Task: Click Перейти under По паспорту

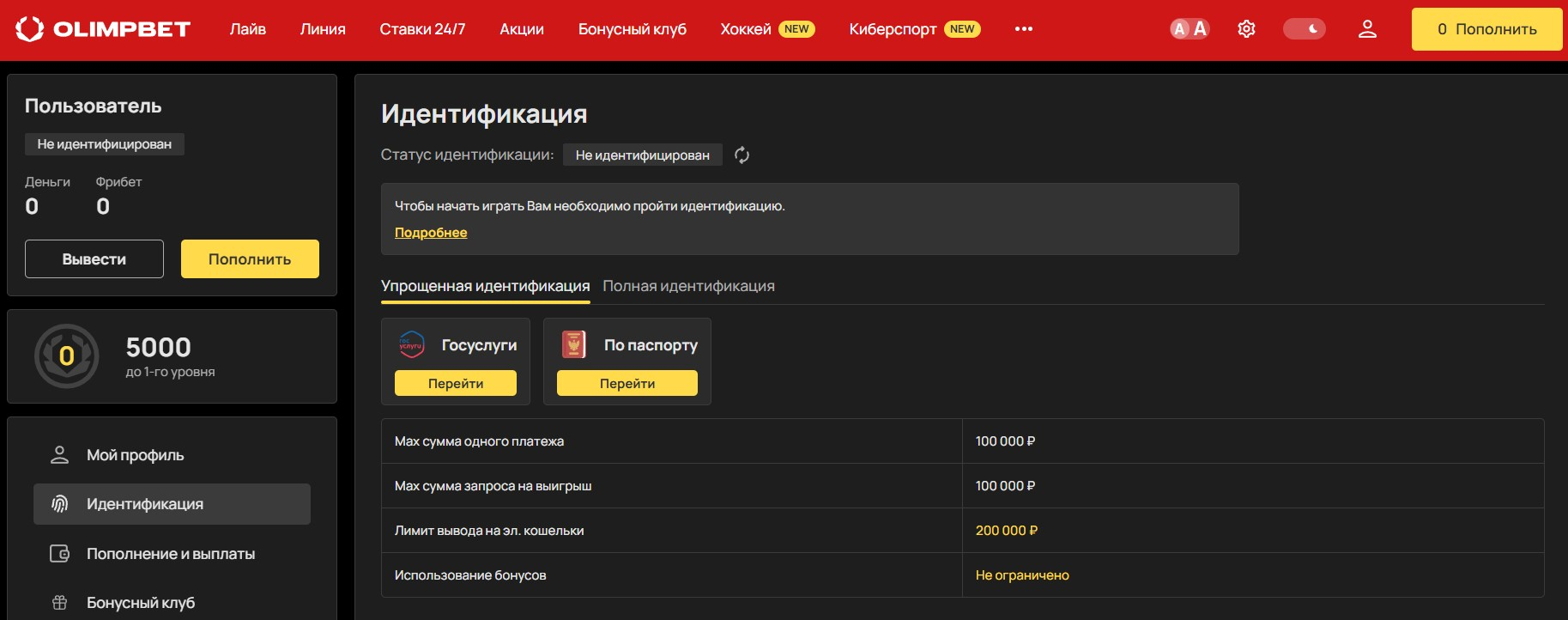Action: [x=627, y=383]
